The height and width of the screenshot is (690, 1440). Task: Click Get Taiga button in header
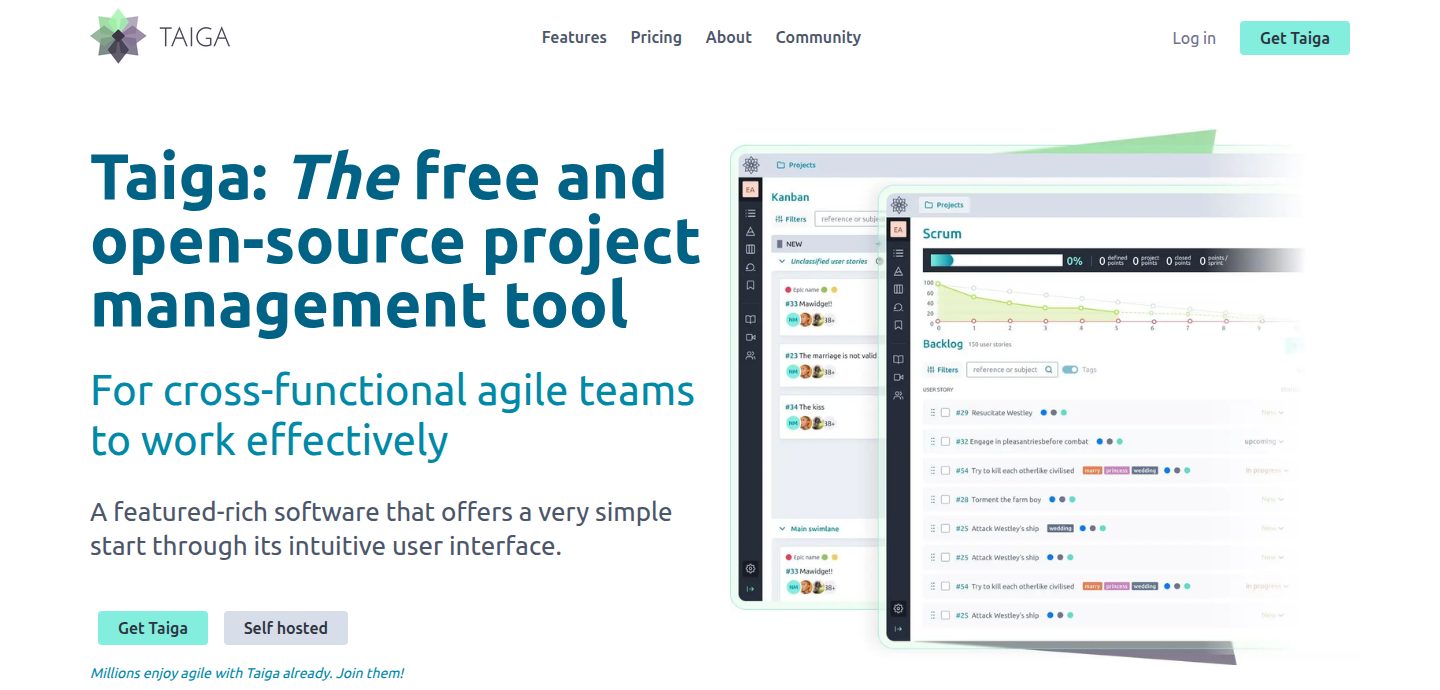click(1295, 38)
